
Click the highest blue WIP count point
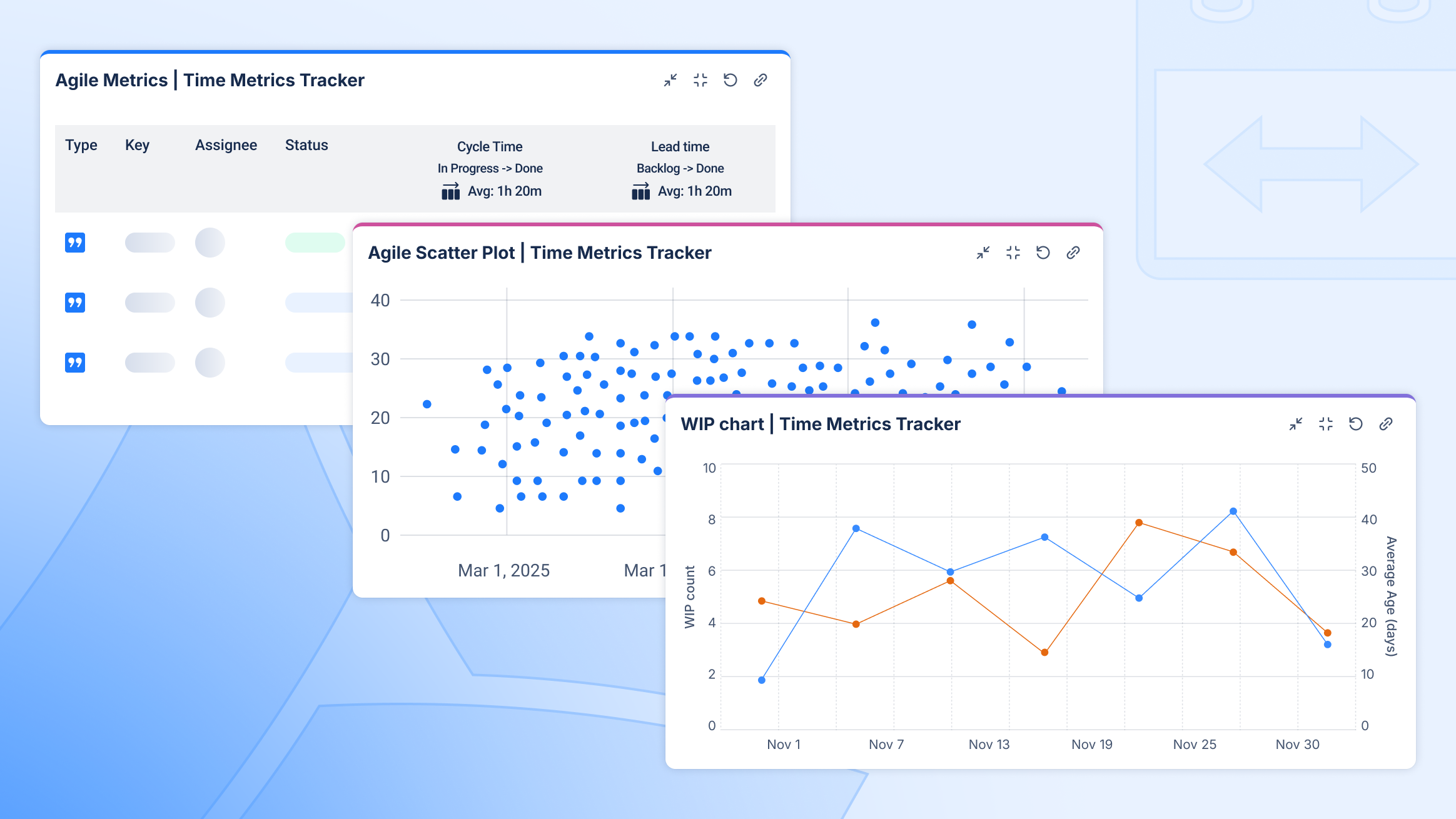[1233, 511]
